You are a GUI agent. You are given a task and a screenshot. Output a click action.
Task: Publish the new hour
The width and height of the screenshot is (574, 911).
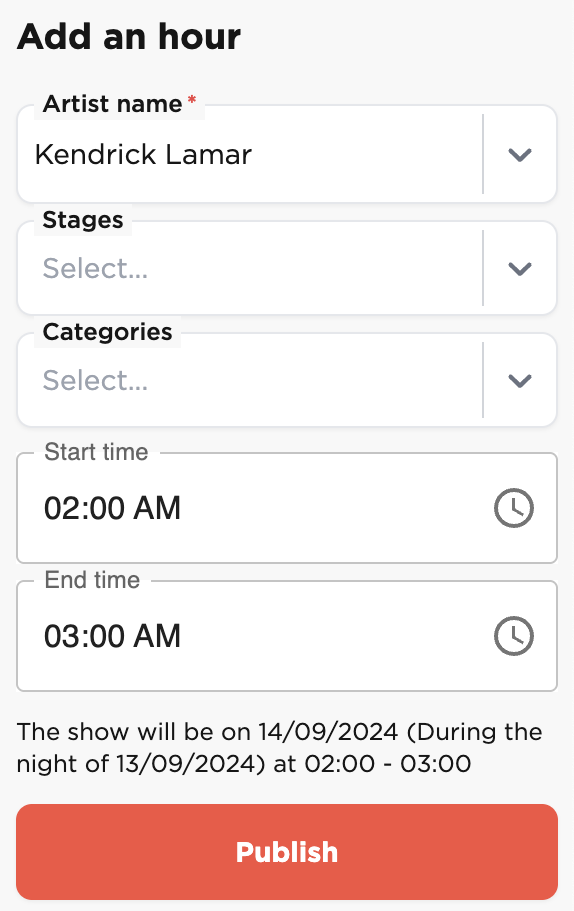(x=287, y=852)
